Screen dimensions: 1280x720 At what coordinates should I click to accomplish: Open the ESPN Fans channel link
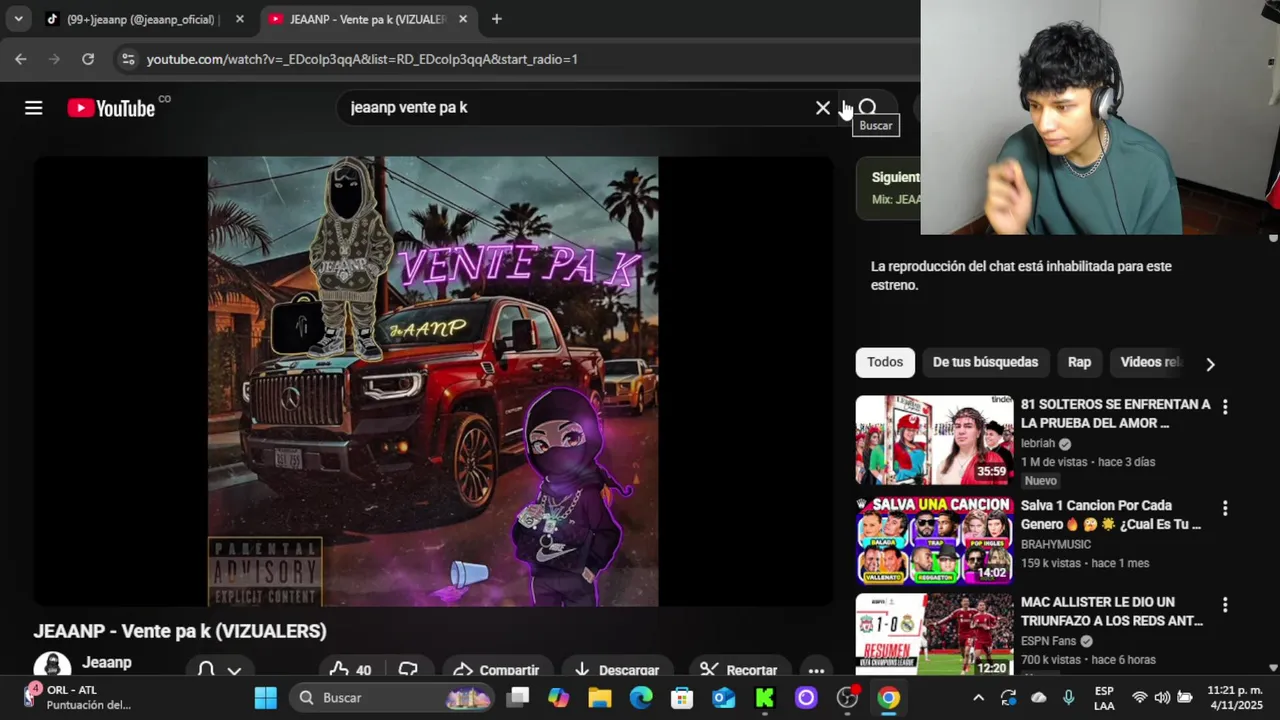(1048, 641)
